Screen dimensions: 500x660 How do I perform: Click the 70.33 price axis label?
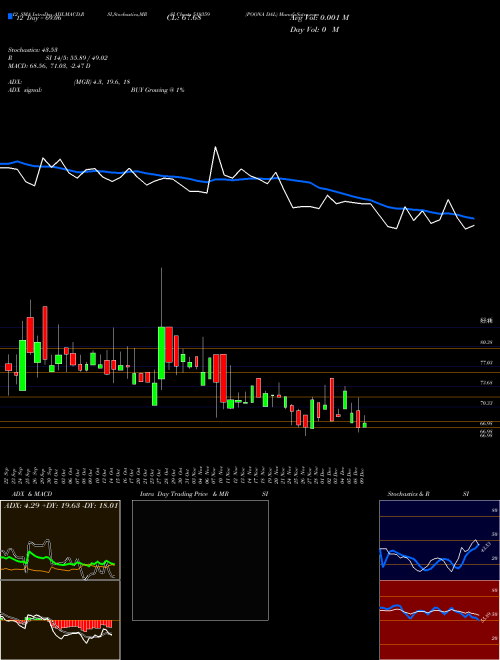[486, 403]
